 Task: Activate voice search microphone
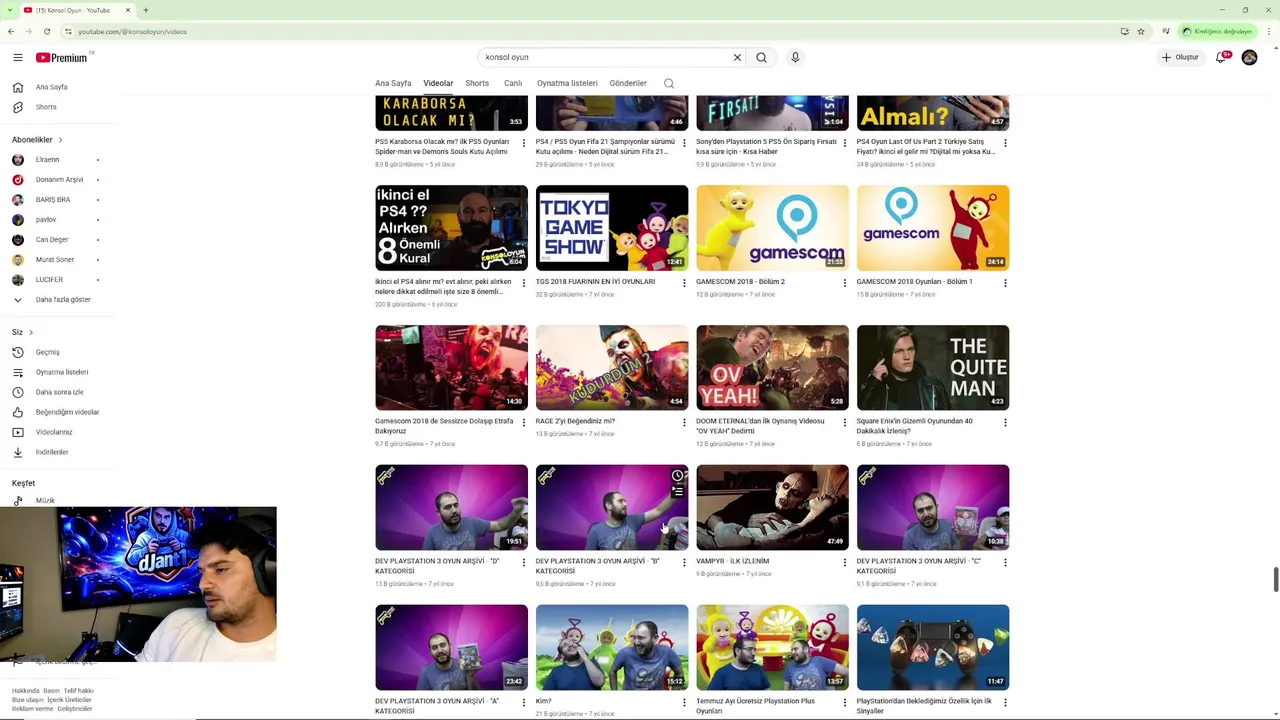coord(795,57)
